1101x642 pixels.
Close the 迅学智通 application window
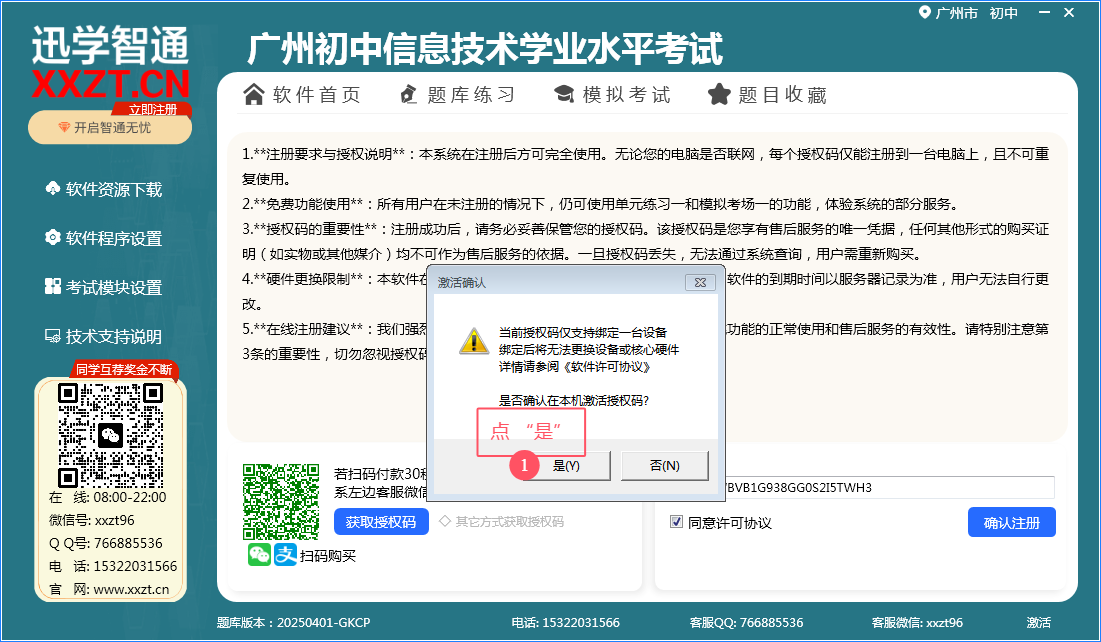pyautogui.click(x=1069, y=12)
